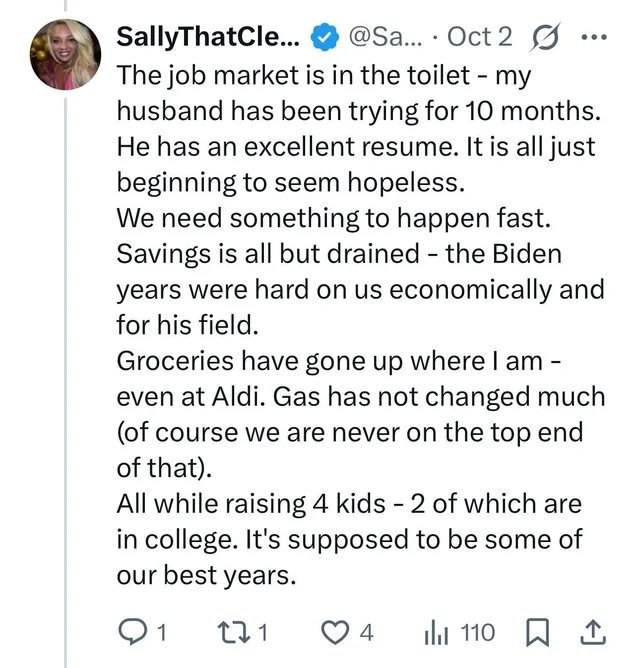Repost using the retweet arrows icon

click(234, 632)
